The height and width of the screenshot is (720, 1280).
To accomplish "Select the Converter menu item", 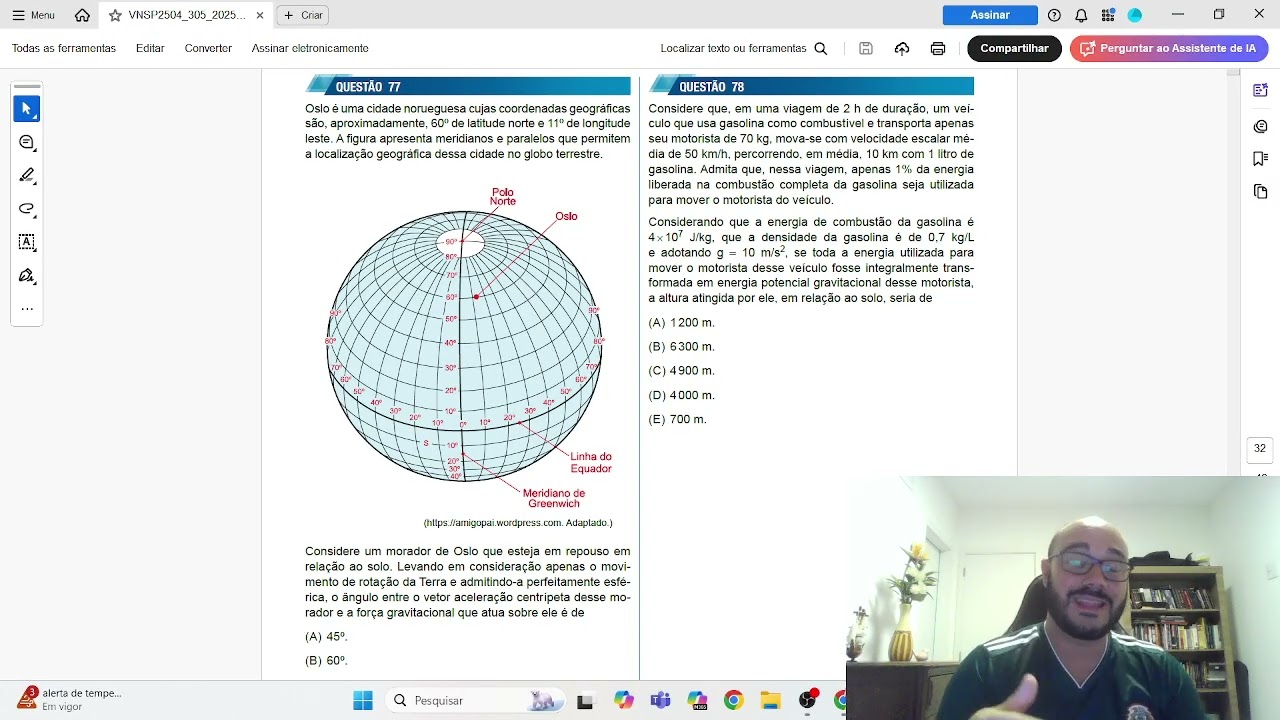I will pos(208,48).
